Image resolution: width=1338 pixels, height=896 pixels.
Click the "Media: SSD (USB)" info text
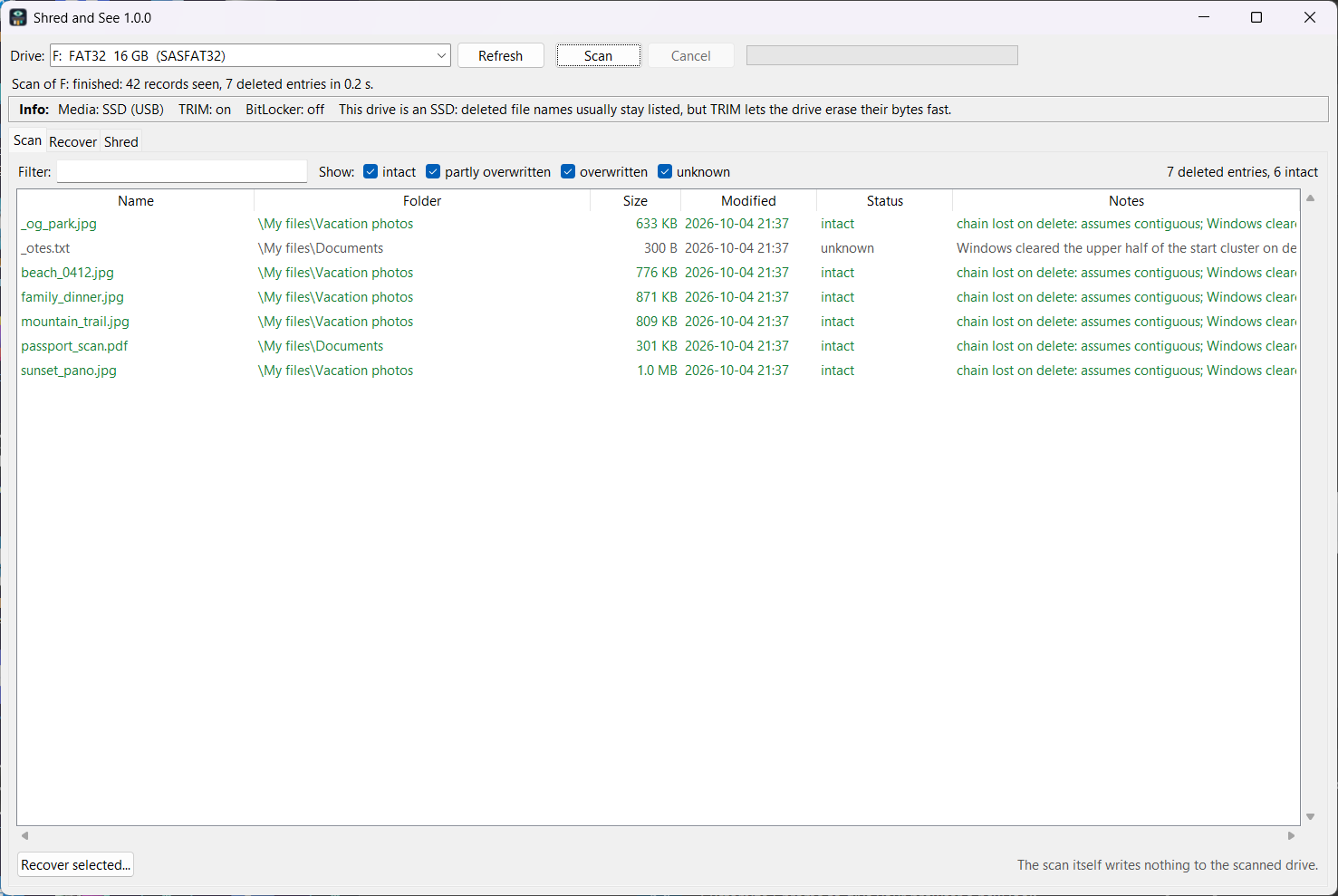click(111, 110)
